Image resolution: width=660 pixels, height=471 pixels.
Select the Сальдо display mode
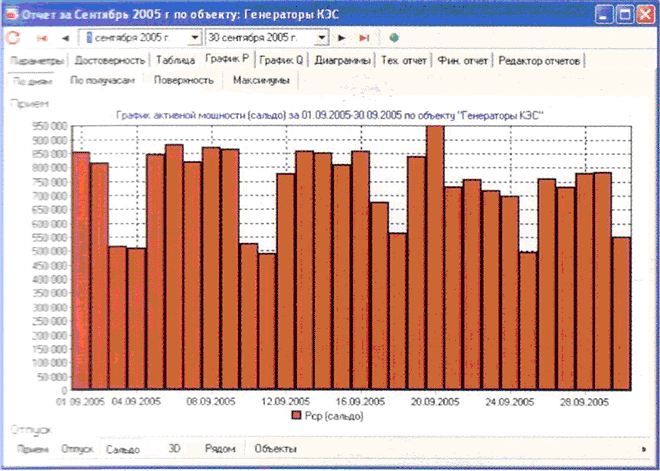[124, 450]
